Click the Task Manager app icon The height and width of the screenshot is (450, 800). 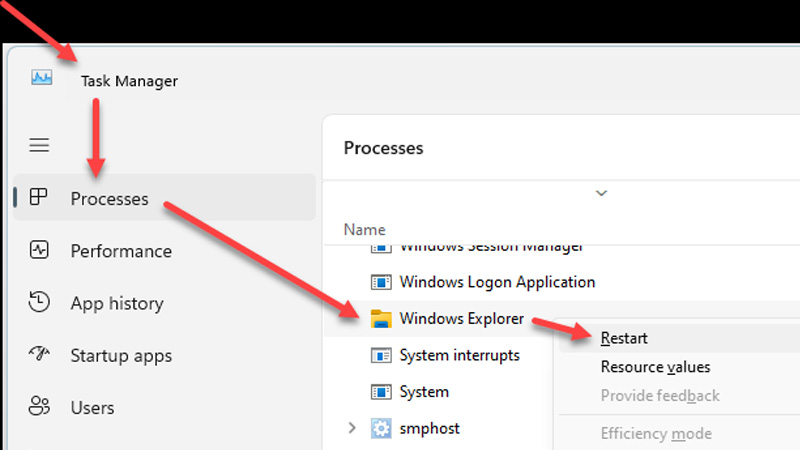tap(41, 78)
